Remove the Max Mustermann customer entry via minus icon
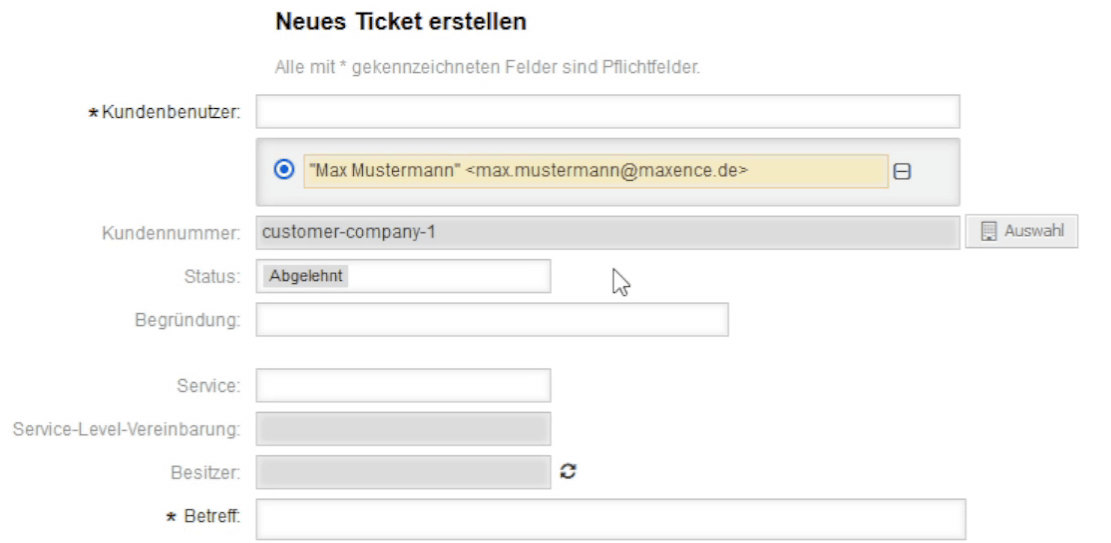Viewport: 1111px width, 543px height. [902, 171]
